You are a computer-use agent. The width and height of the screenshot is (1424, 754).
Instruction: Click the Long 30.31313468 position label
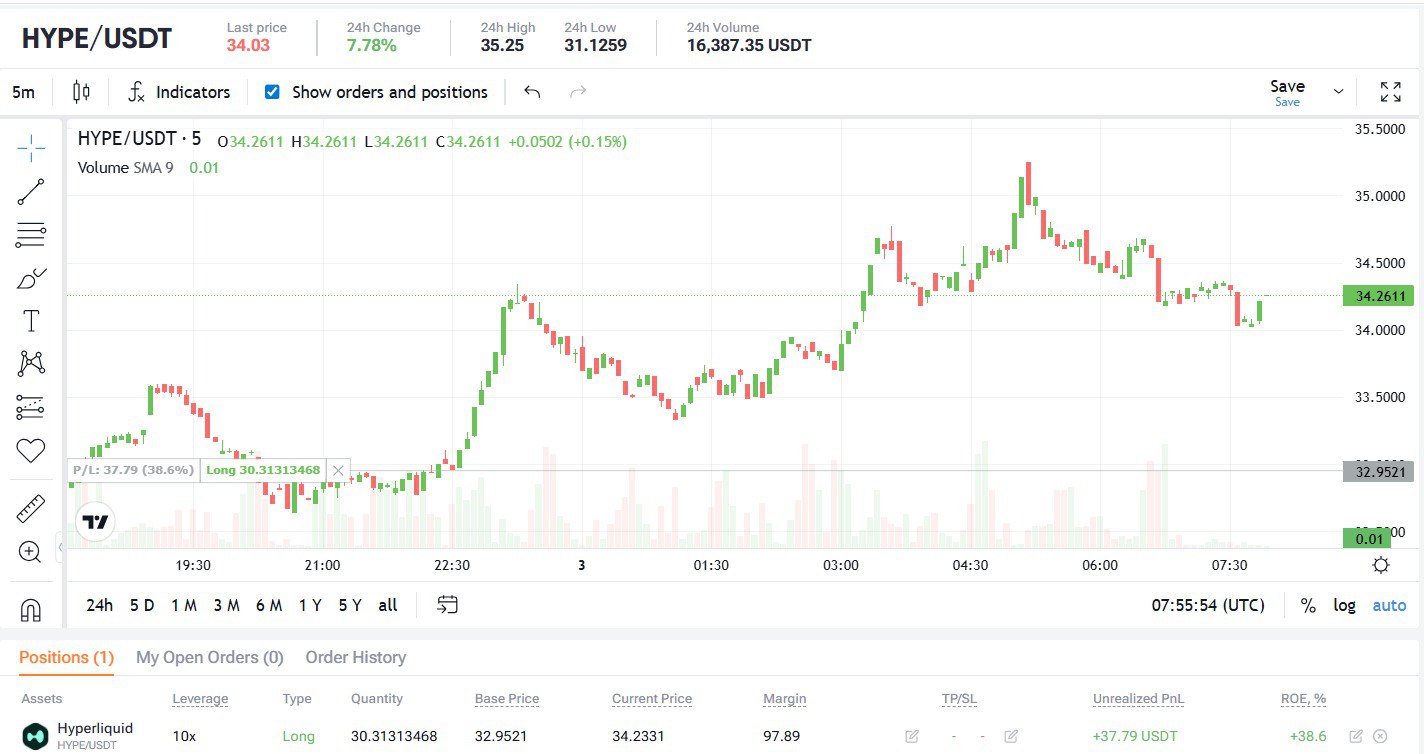tap(263, 470)
